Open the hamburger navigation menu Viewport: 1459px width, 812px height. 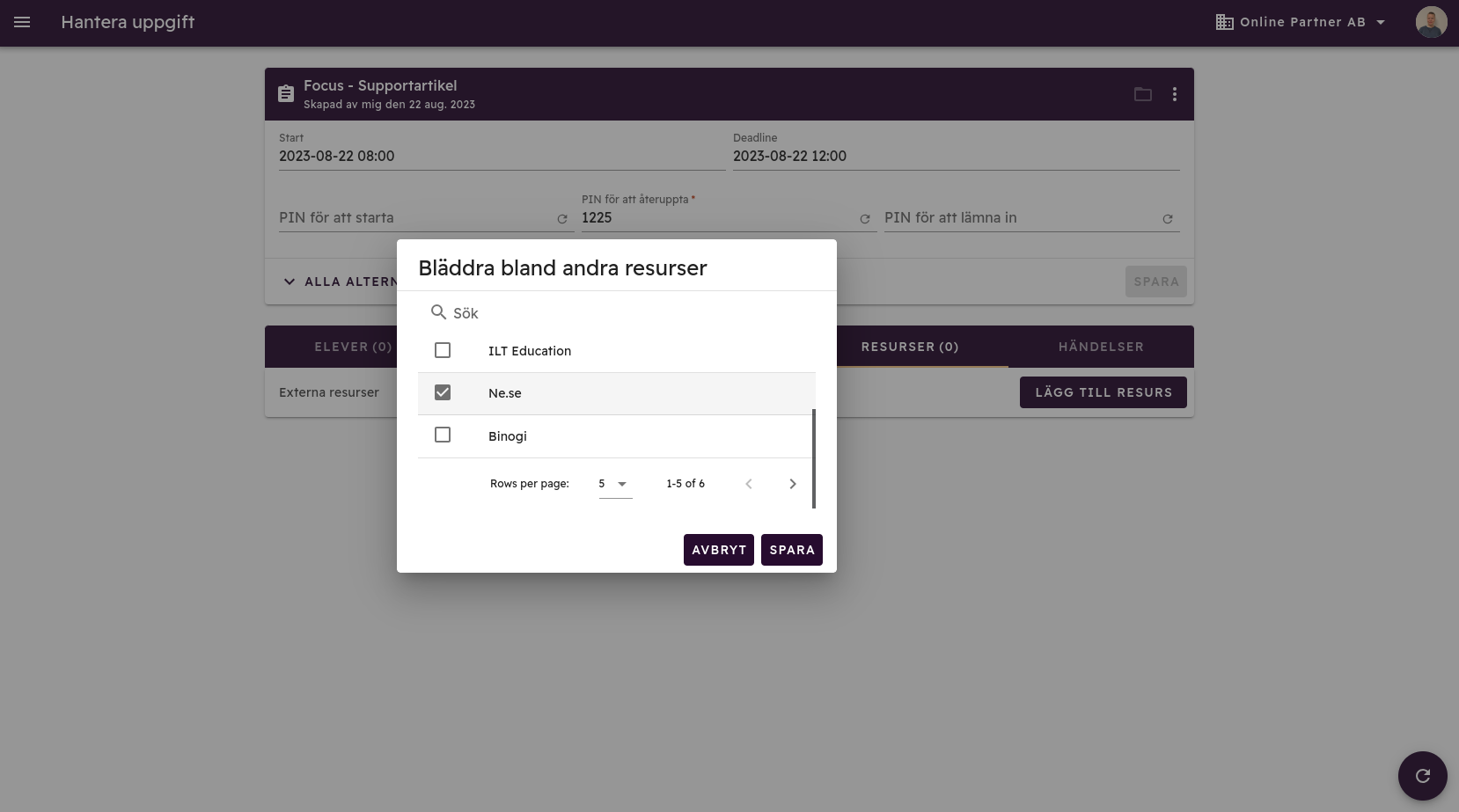(22, 22)
